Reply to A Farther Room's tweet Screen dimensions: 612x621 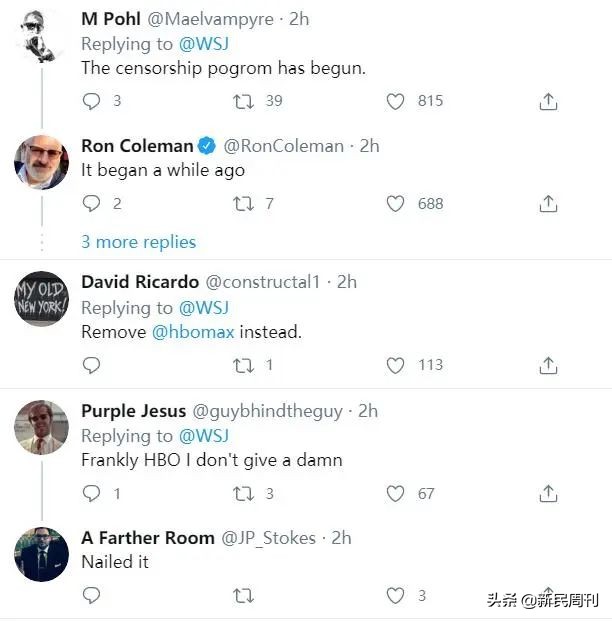(92, 595)
